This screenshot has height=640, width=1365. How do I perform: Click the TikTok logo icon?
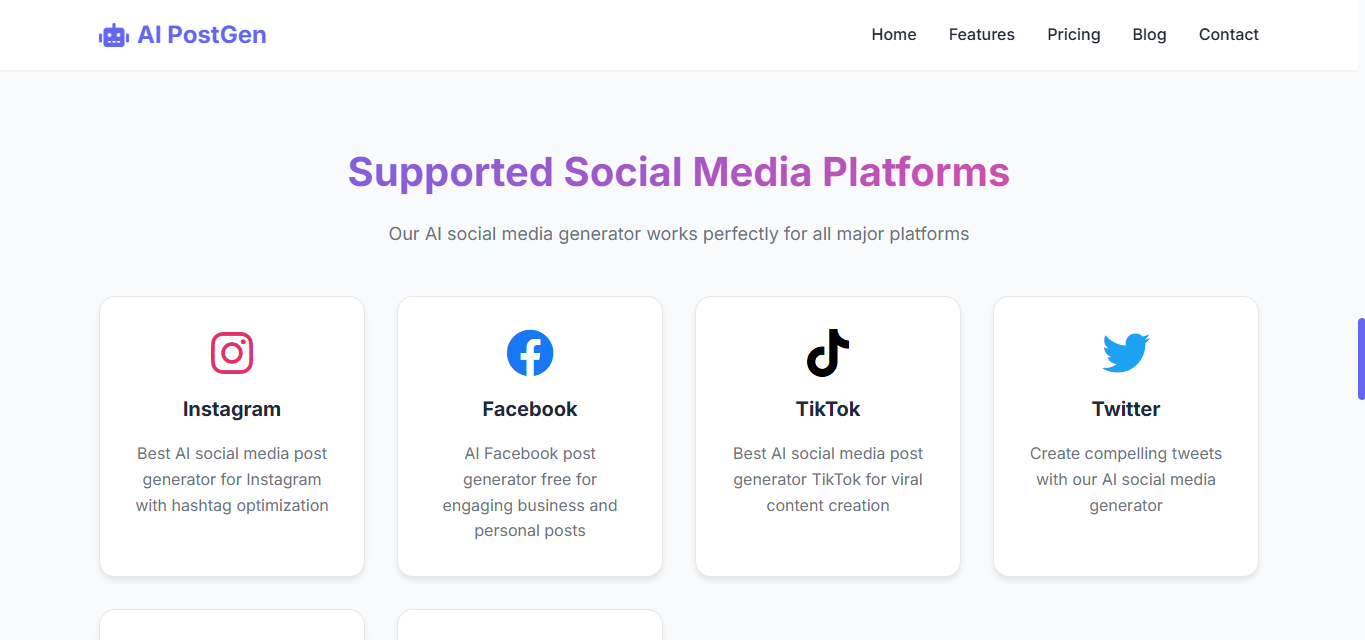click(x=828, y=353)
